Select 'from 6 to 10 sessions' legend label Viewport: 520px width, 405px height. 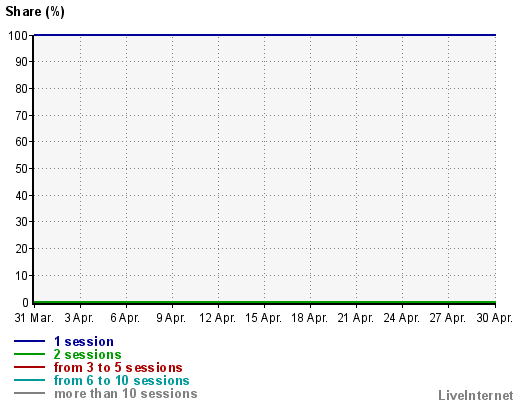point(121,381)
